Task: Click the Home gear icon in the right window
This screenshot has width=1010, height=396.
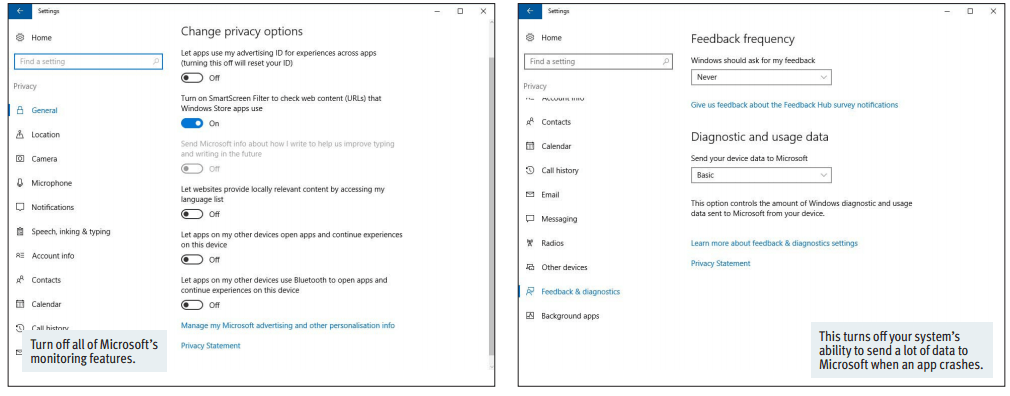Action: point(530,38)
